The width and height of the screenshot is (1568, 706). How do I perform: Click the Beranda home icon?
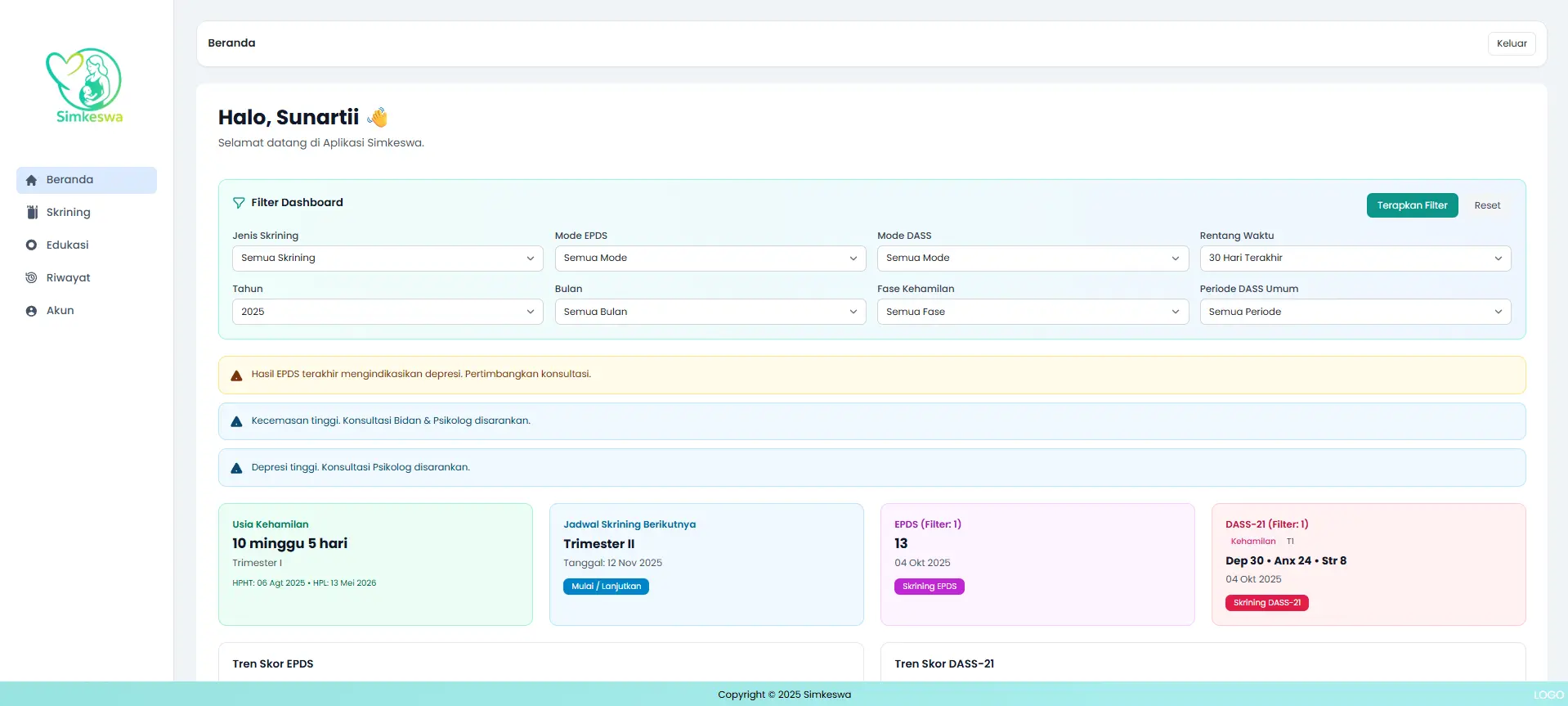click(x=31, y=180)
